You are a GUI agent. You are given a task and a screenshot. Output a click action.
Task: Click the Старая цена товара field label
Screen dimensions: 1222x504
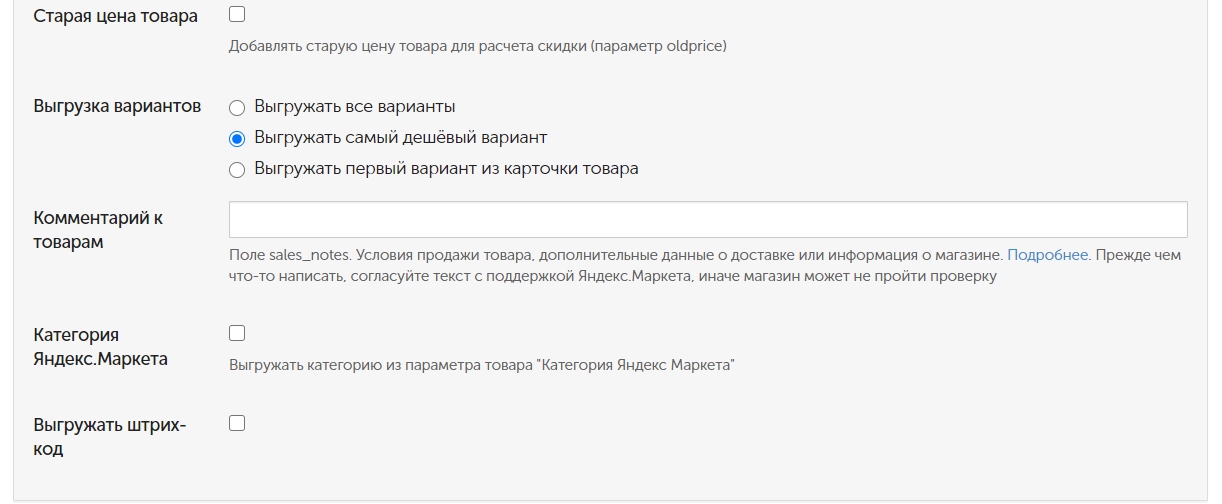click(x=116, y=16)
